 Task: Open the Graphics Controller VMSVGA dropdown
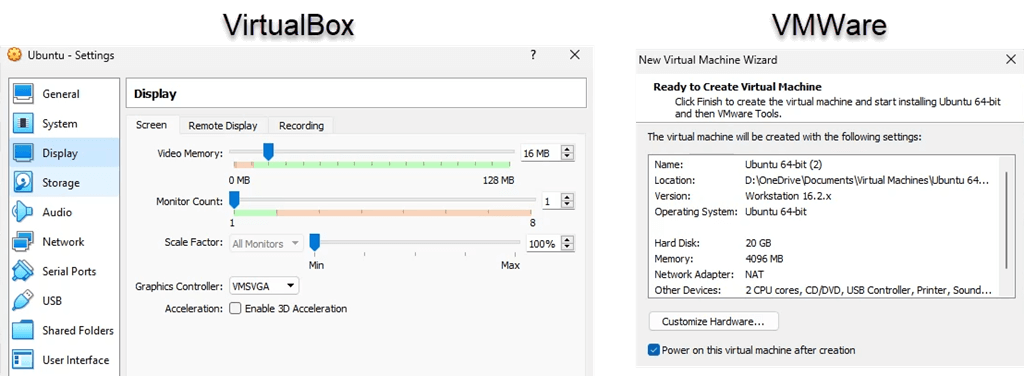[x=264, y=286]
